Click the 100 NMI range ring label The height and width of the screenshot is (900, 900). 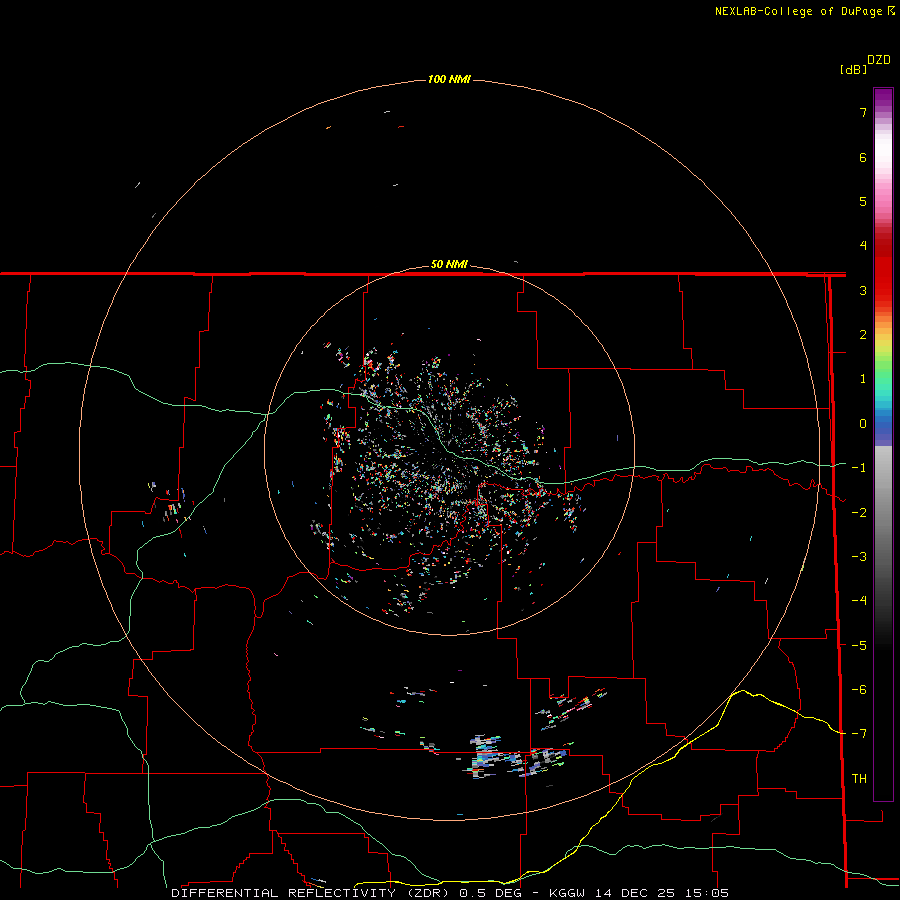click(x=449, y=79)
